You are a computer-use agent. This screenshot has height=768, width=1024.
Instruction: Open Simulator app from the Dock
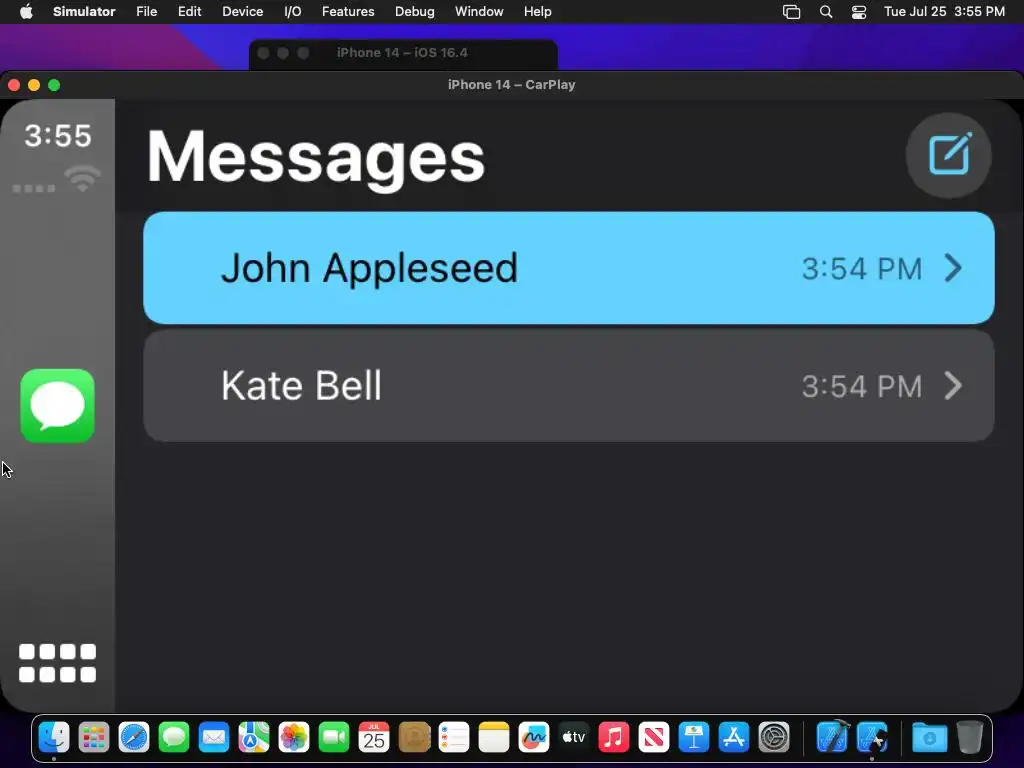coord(872,737)
